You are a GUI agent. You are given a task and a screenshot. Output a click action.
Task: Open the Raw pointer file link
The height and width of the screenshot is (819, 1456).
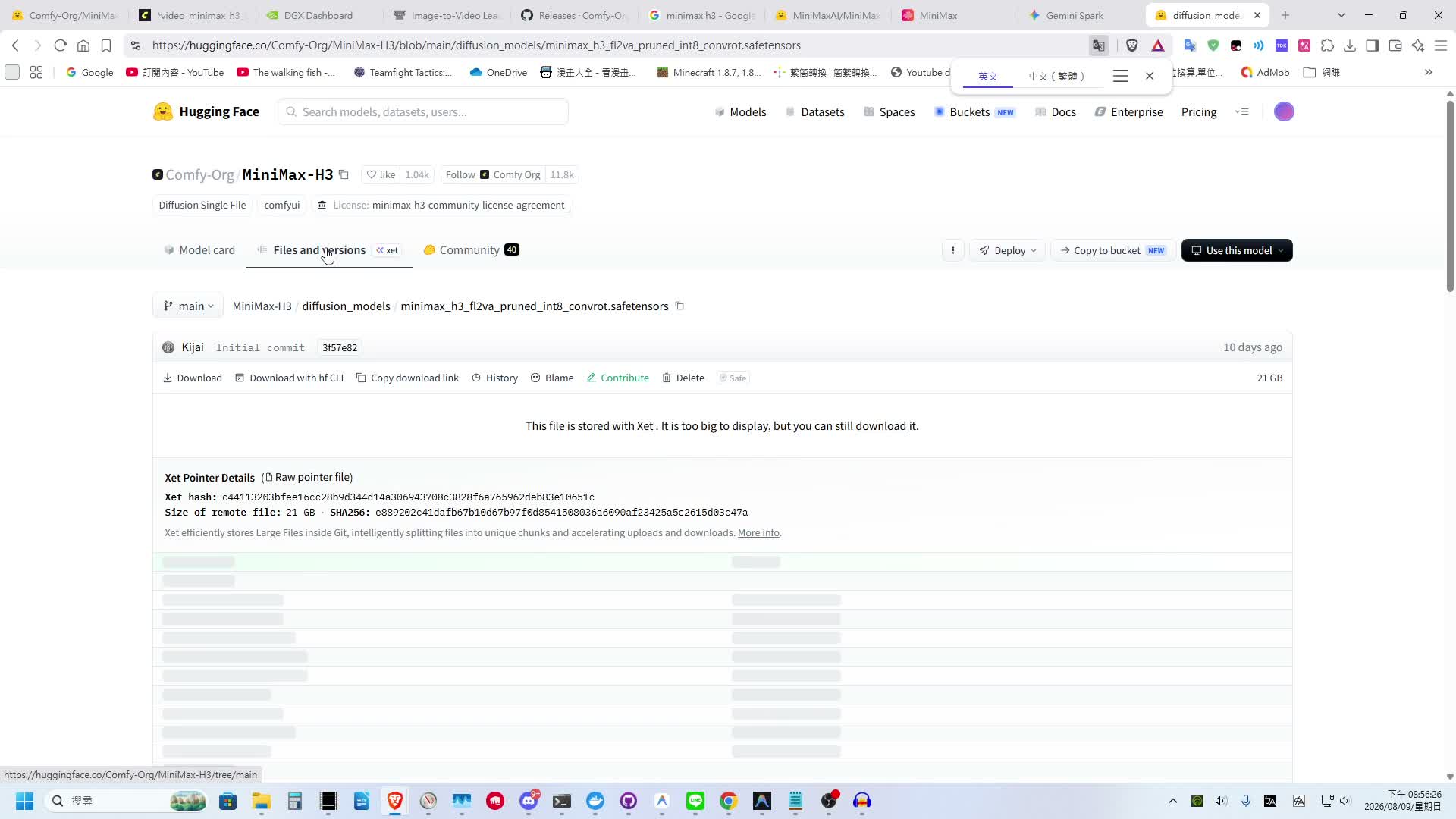click(x=312, y=477)
